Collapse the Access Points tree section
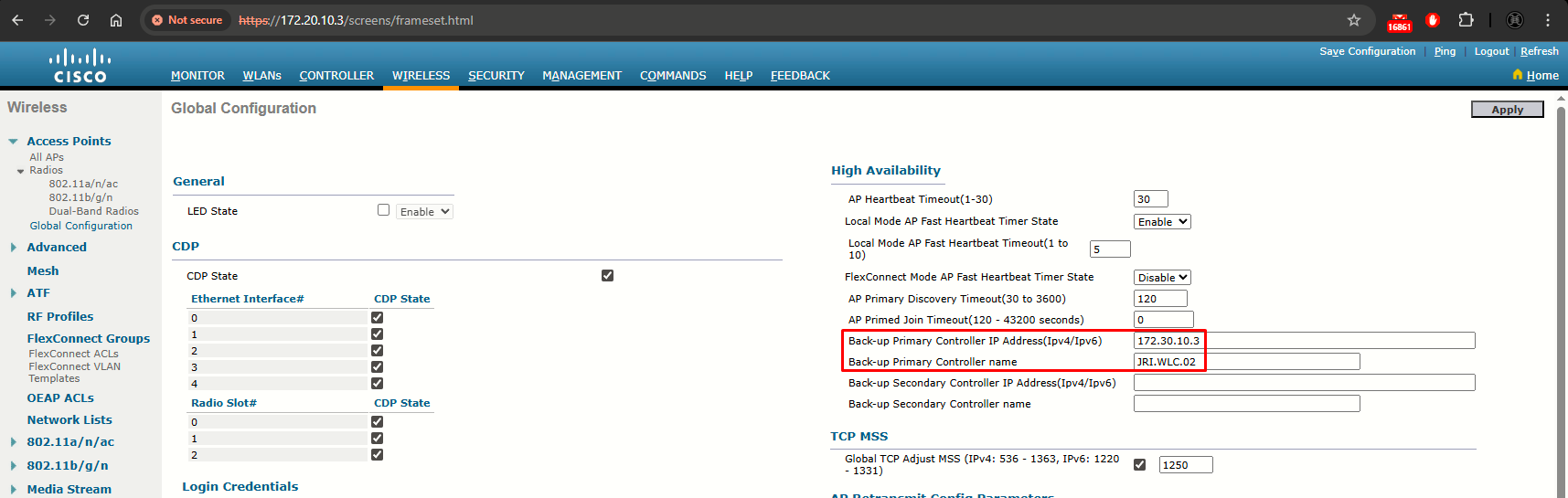The width and height of the screenshot is (1568, 498). pos(13,142)
